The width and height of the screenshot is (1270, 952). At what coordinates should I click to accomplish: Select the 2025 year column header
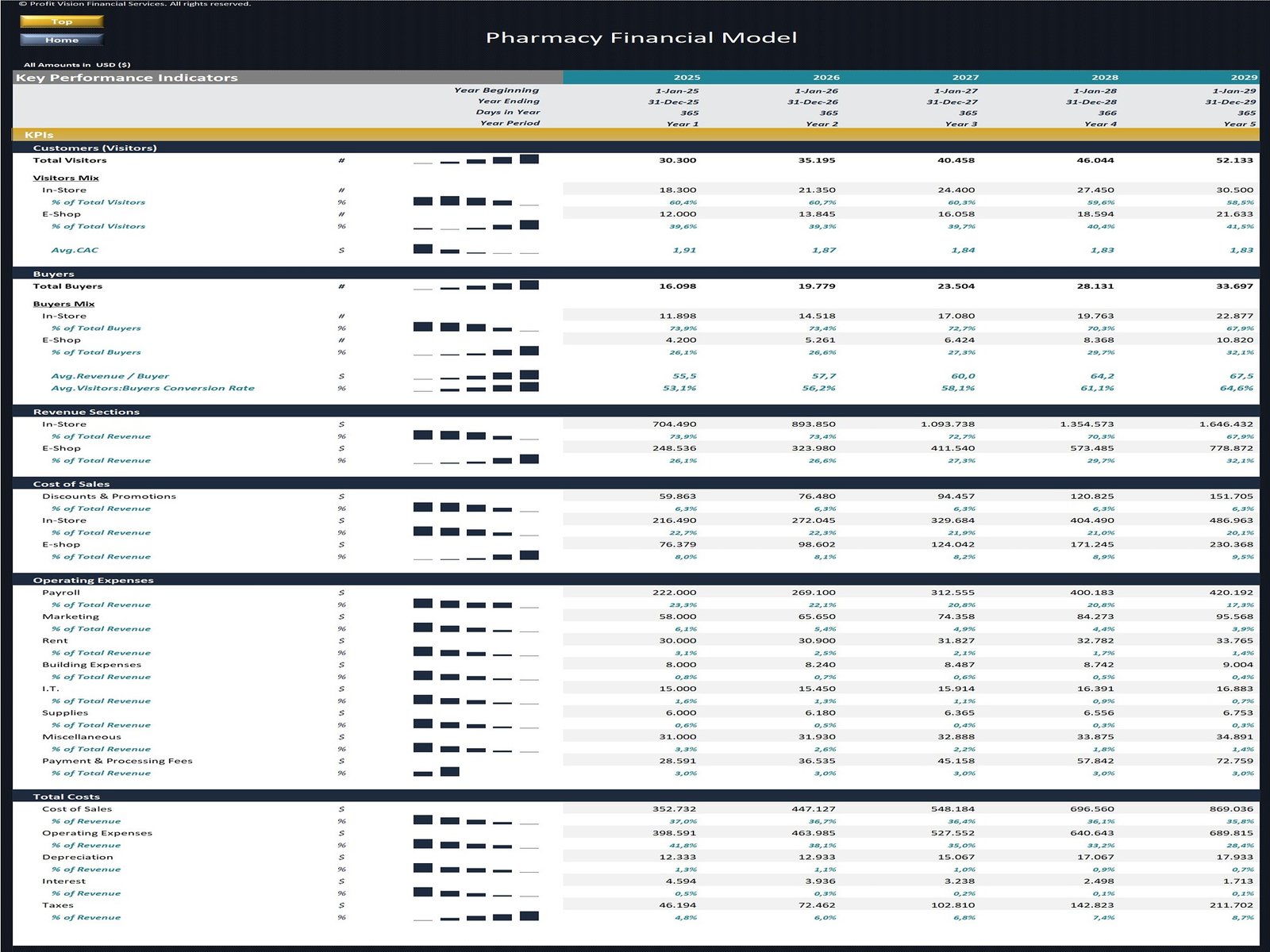[687, 77]
